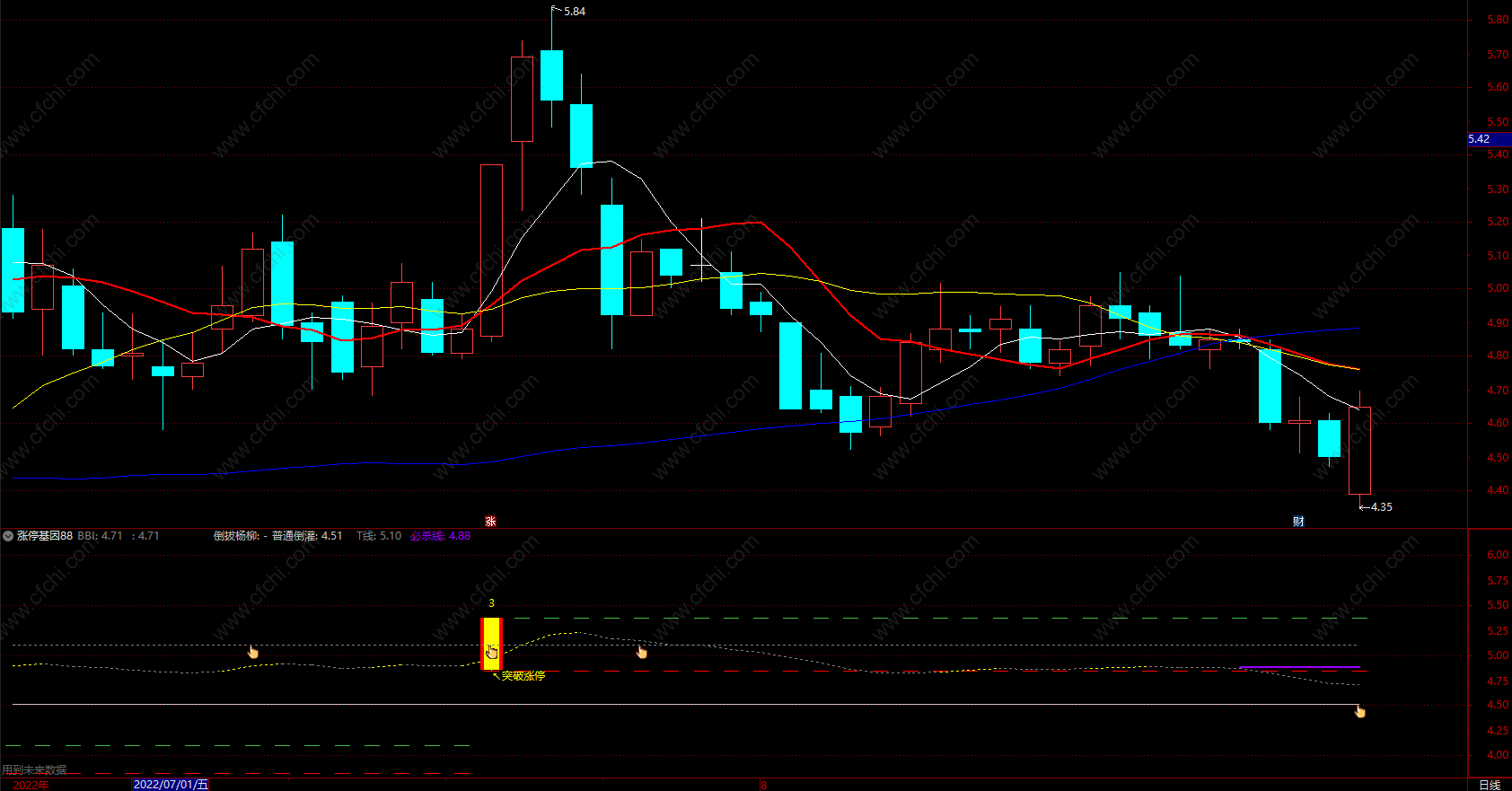This screenshot has height=791, width=1512.
Task: Click the number 3 above the yellow bar
Action: pyautogui.click(x=491, y=603)
